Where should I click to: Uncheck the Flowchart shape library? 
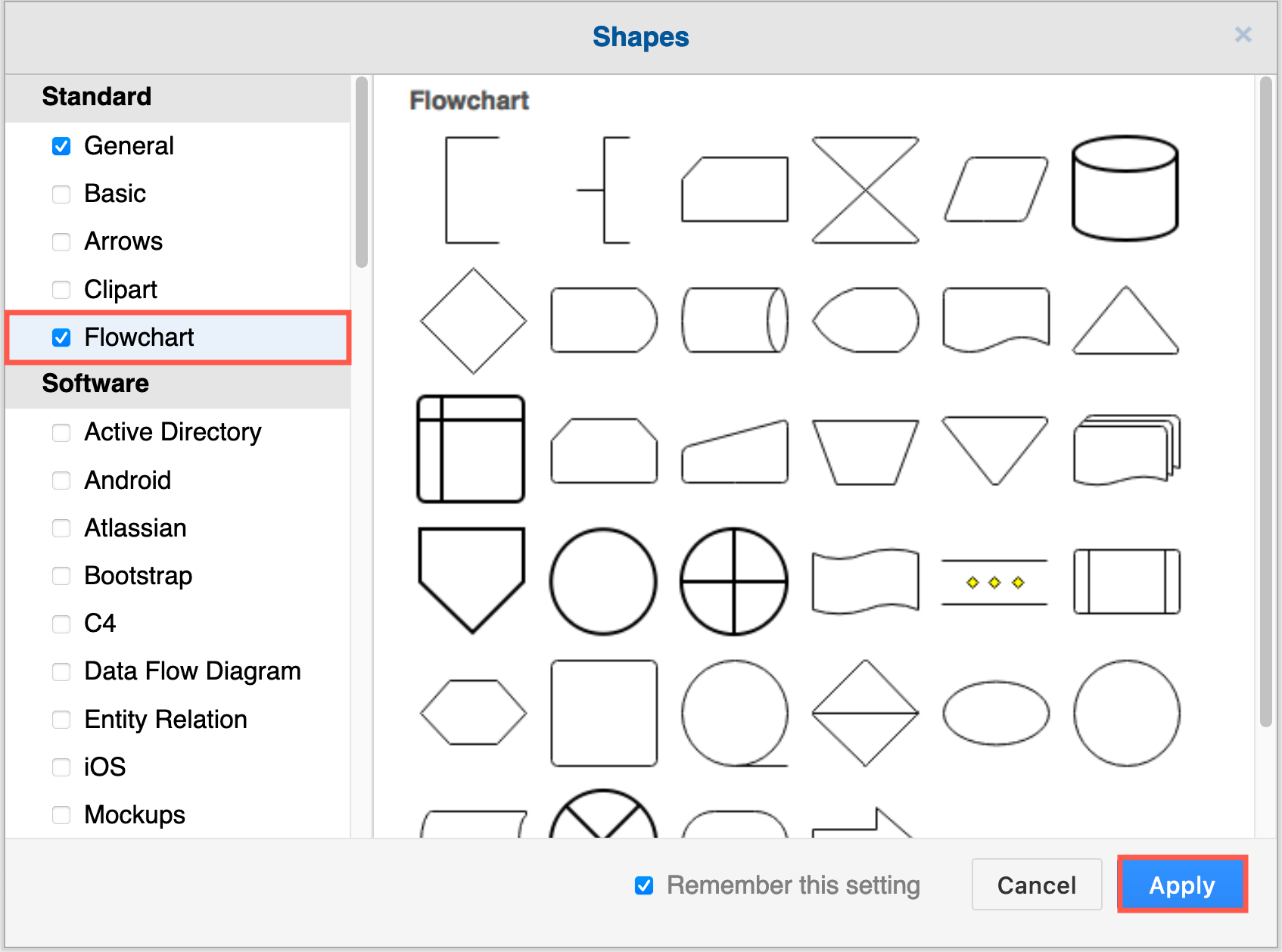point(61,338)
